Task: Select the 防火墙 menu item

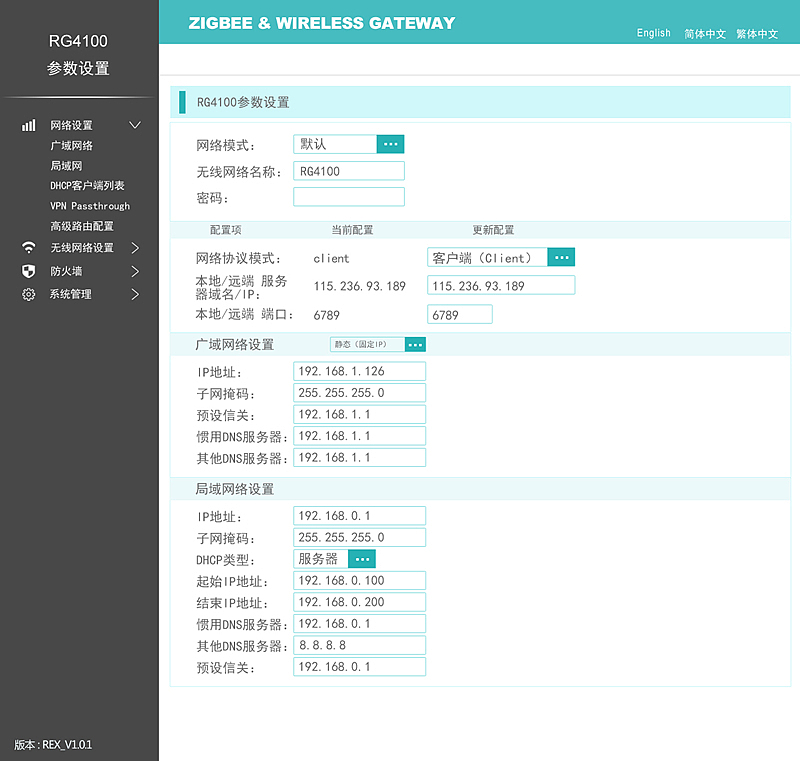Action: point(66,271)
